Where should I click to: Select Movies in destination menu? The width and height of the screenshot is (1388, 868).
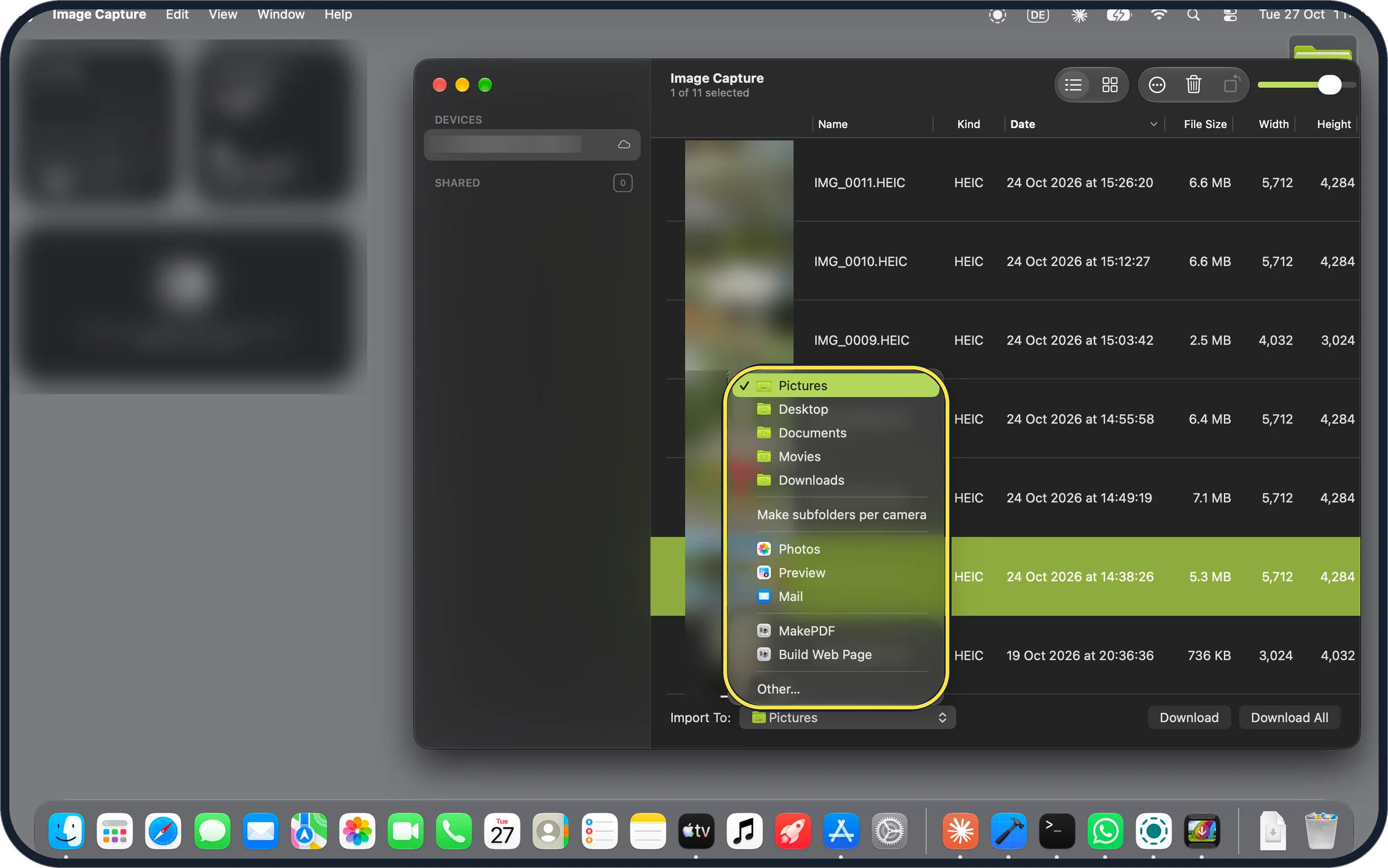(836, 456)
